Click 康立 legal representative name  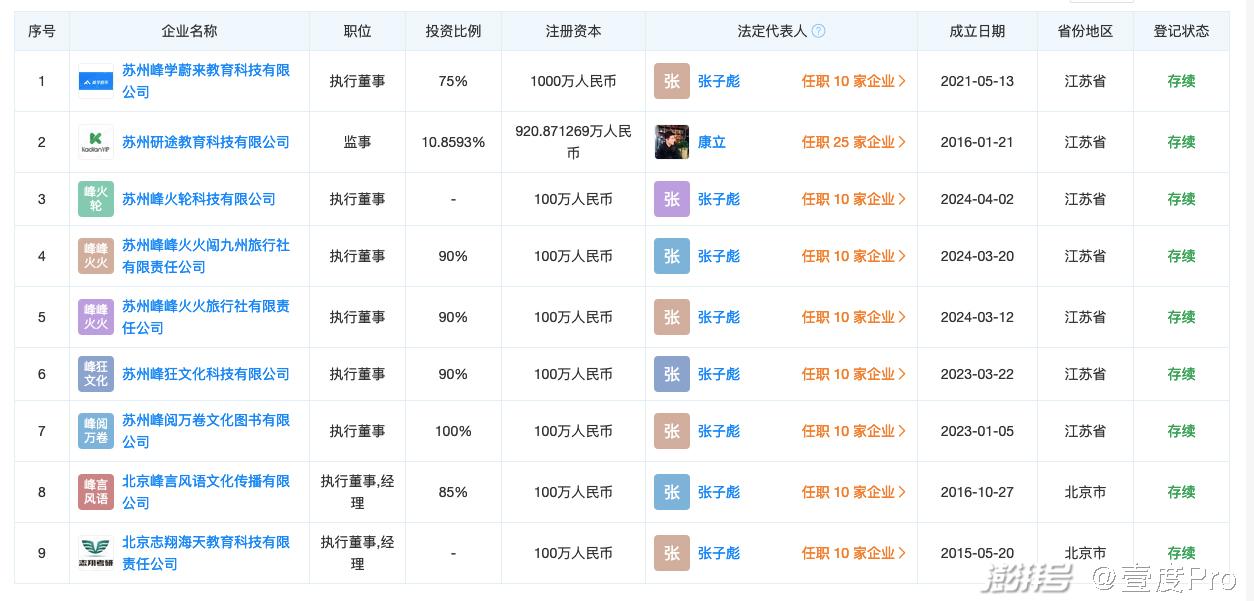pyautogui.click(x=712, y=142)
